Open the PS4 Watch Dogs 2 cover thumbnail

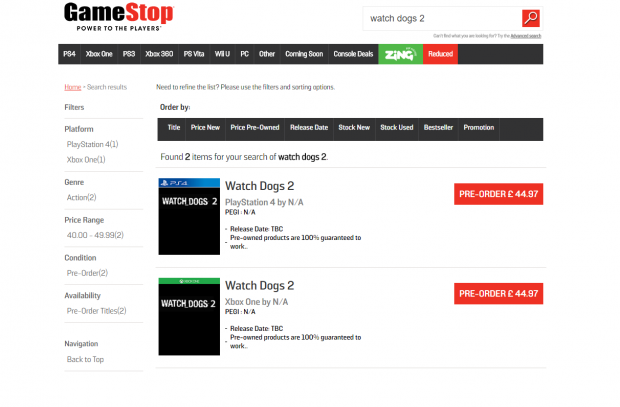pos(189,216)
